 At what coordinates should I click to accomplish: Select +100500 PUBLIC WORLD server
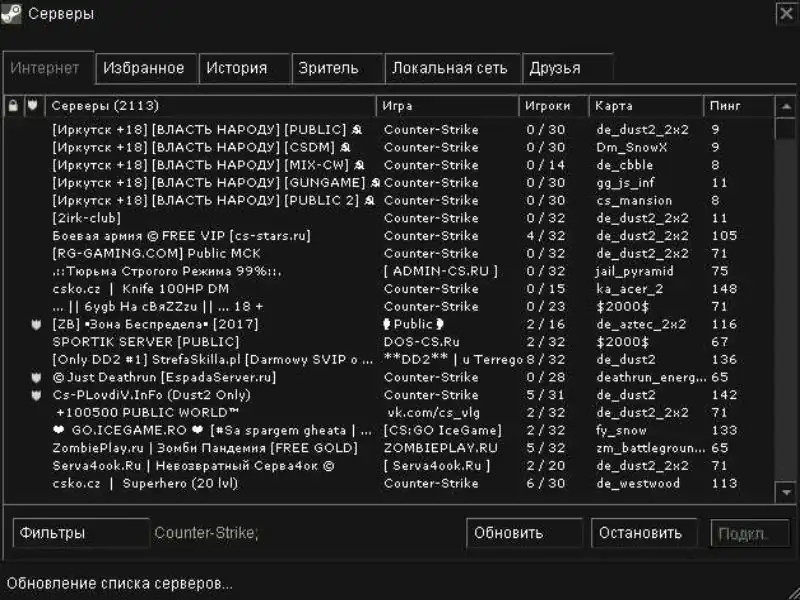(389, 413)
